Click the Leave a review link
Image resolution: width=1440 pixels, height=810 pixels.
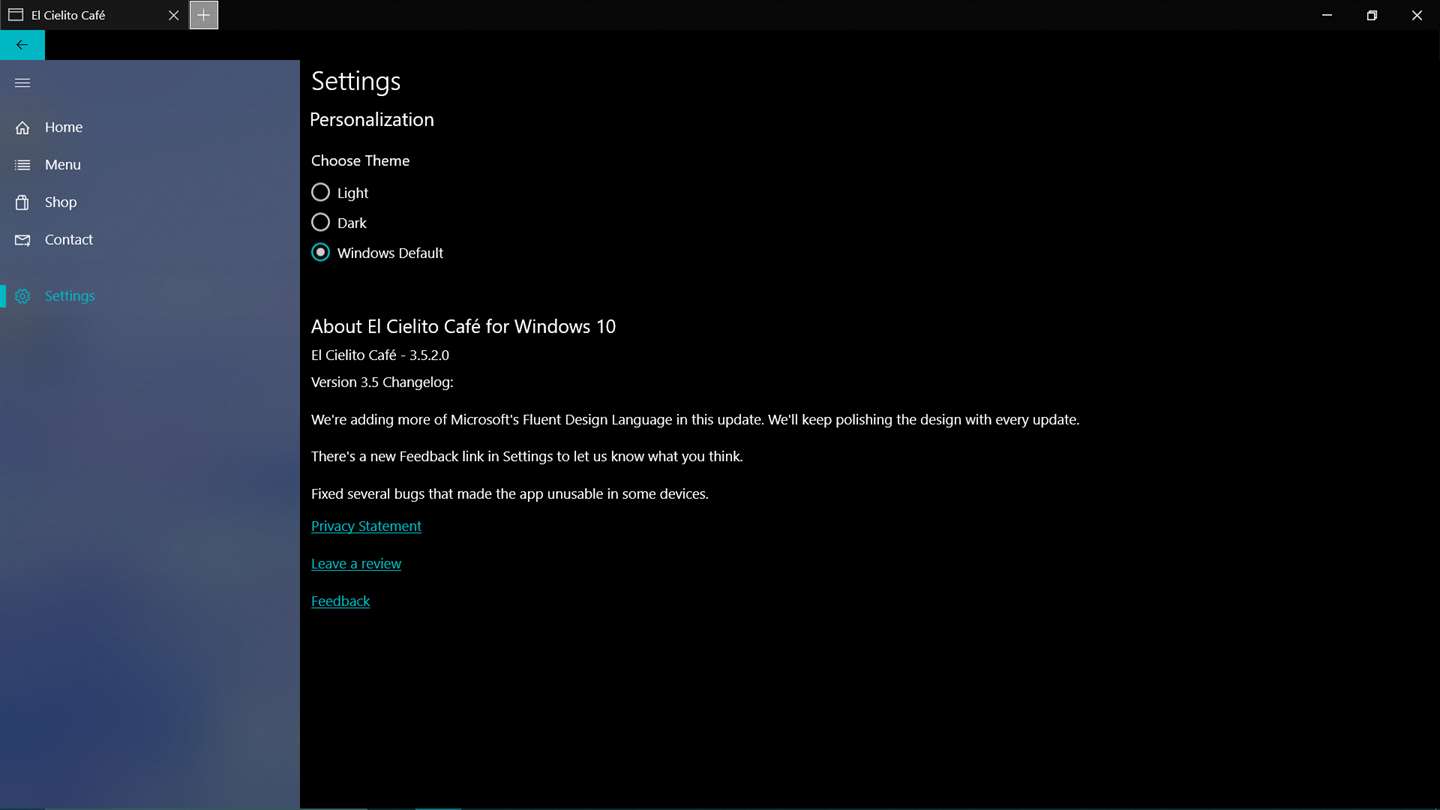click(356, 564)
